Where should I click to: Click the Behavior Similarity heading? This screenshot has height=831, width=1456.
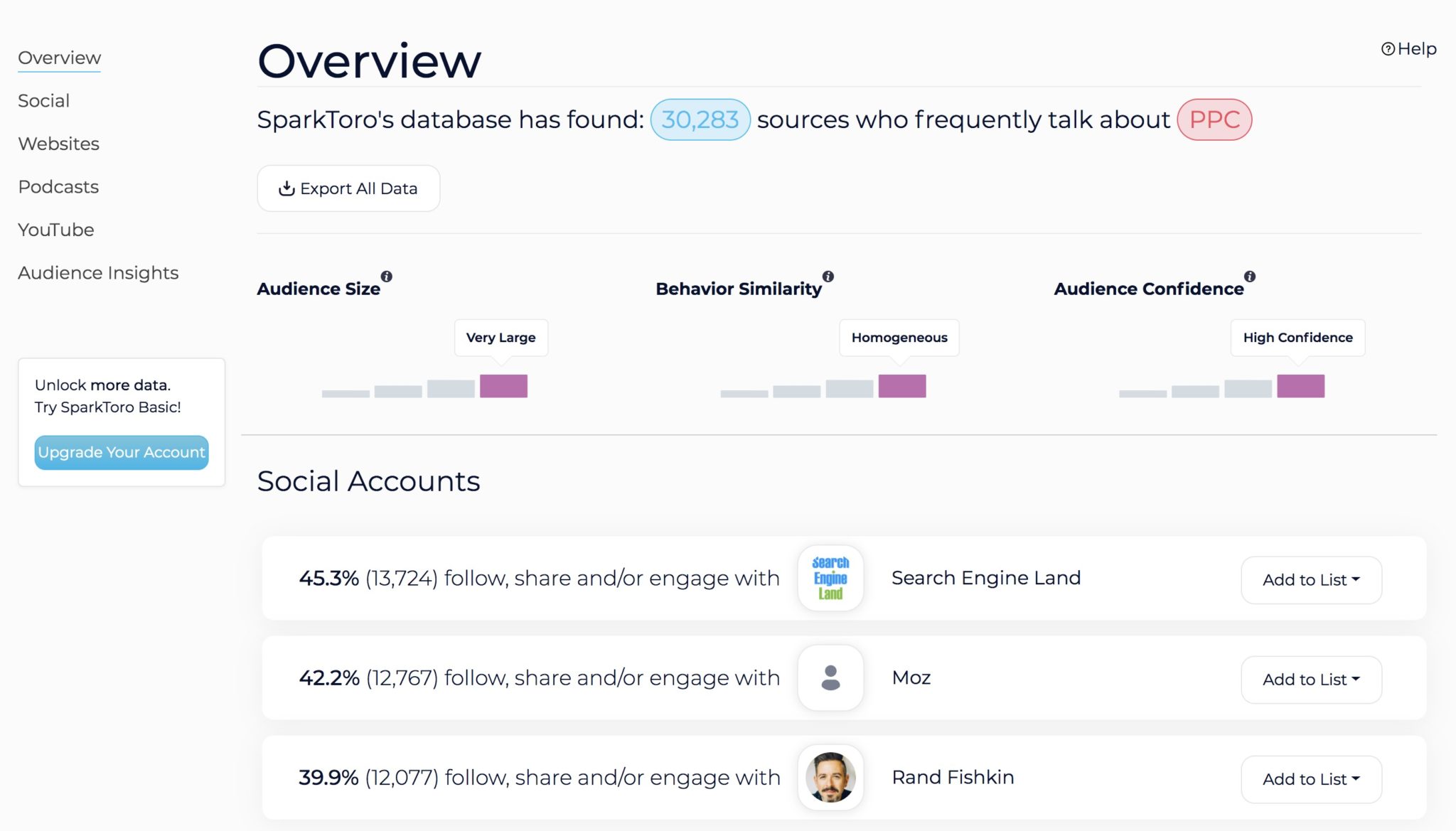point(739,289)
